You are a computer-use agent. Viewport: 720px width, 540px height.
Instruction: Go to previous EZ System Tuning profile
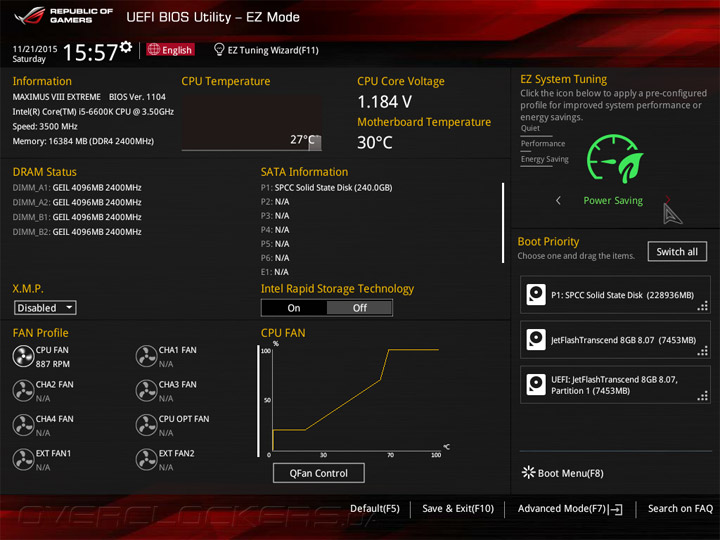[558, 201]
